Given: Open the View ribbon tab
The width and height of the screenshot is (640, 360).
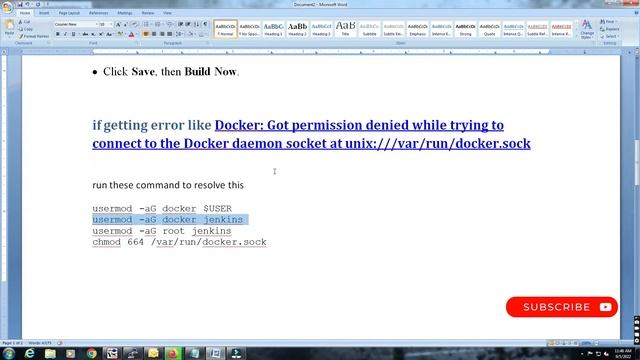Looking at the screenshot, I should [x=167, y=13].
